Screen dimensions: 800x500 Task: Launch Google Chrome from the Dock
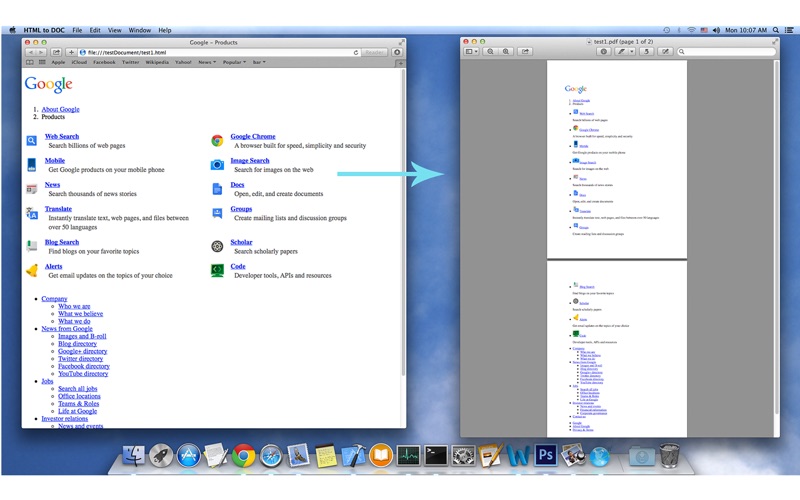tap(243, 455)
